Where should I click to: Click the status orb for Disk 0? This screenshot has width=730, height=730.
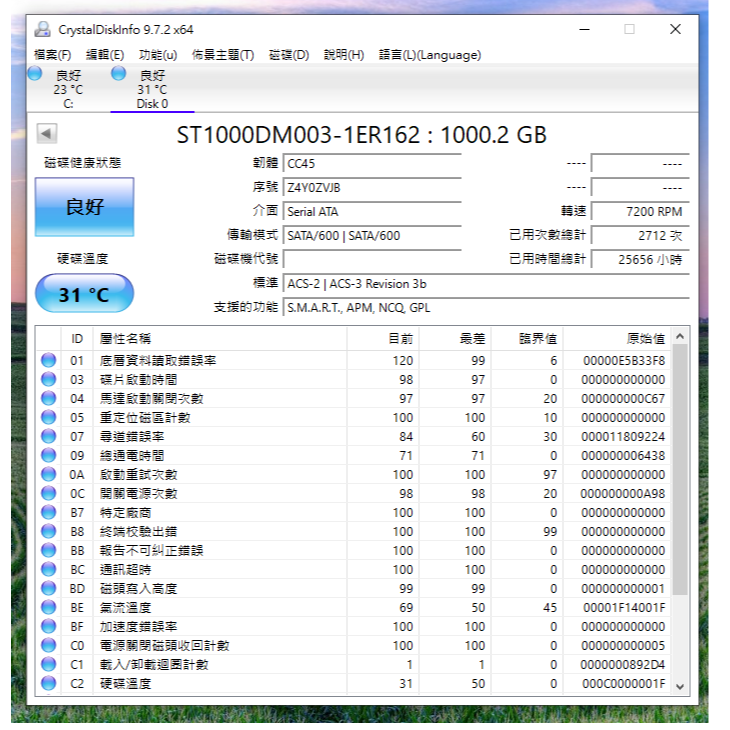[x=119, y=74]
